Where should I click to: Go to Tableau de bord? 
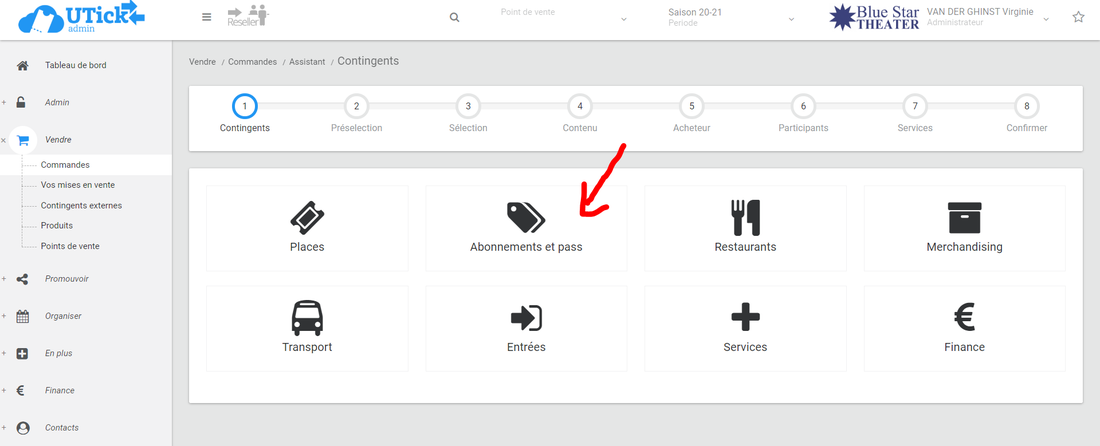(75, 65)
